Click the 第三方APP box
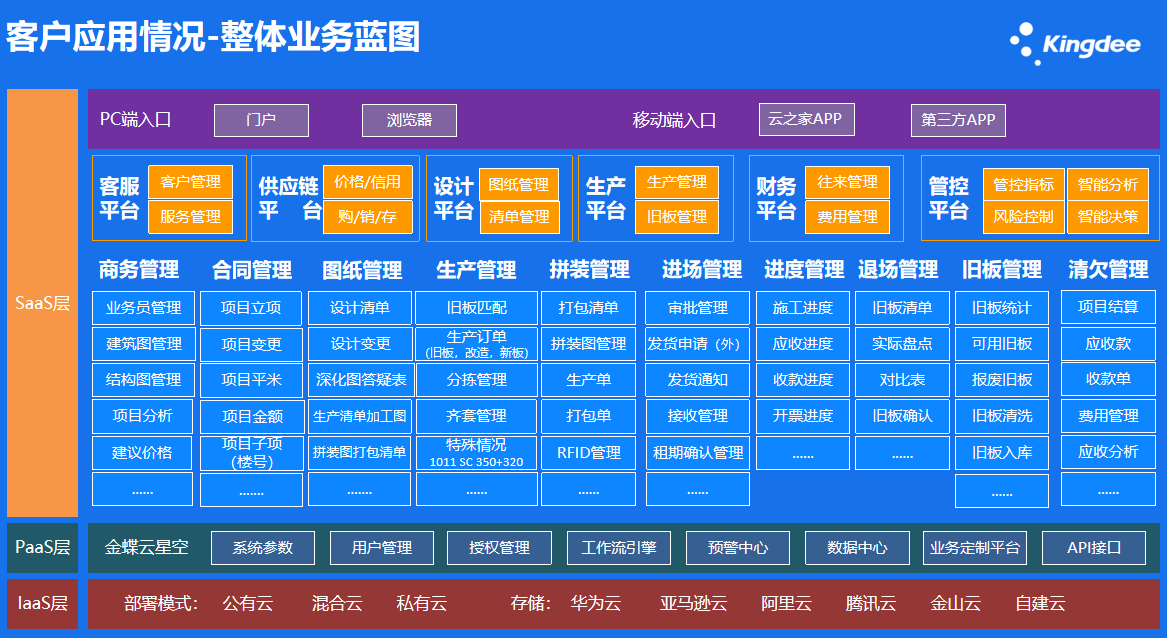Screen dimensions: 1167x638 [x=958, y=120]
